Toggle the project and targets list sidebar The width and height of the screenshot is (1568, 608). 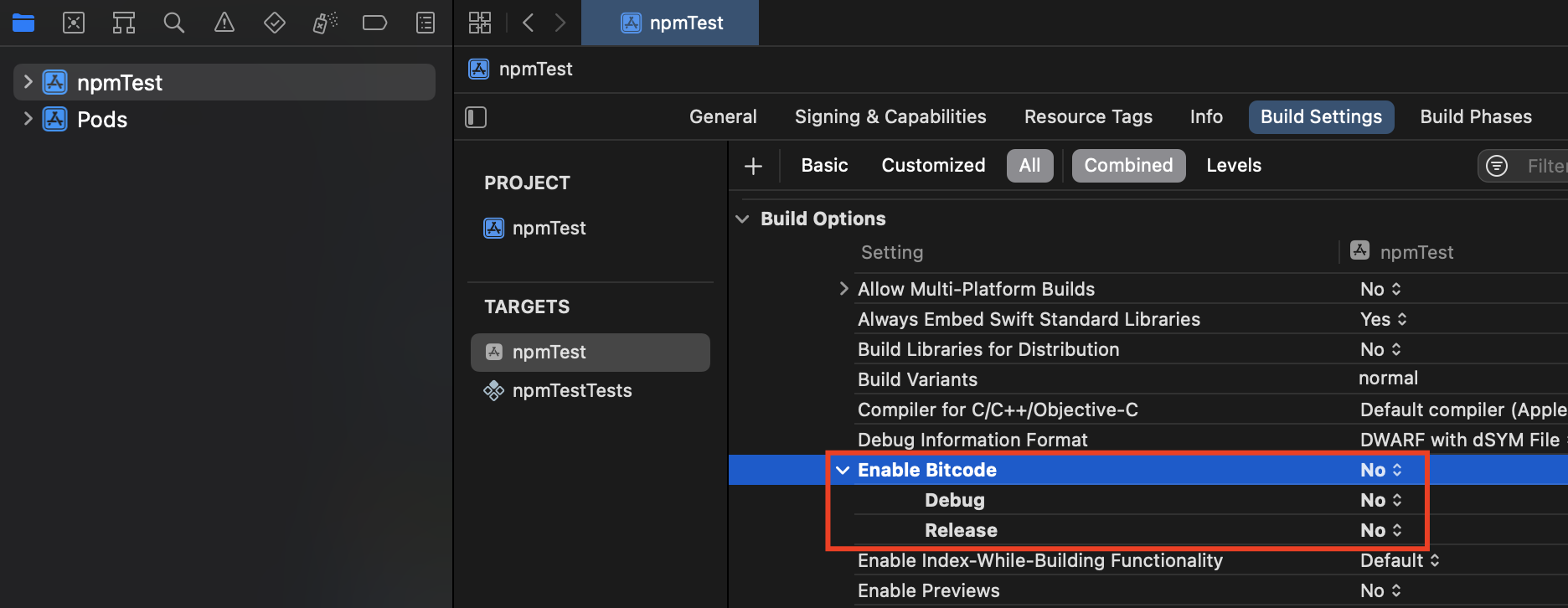point(476,117)
